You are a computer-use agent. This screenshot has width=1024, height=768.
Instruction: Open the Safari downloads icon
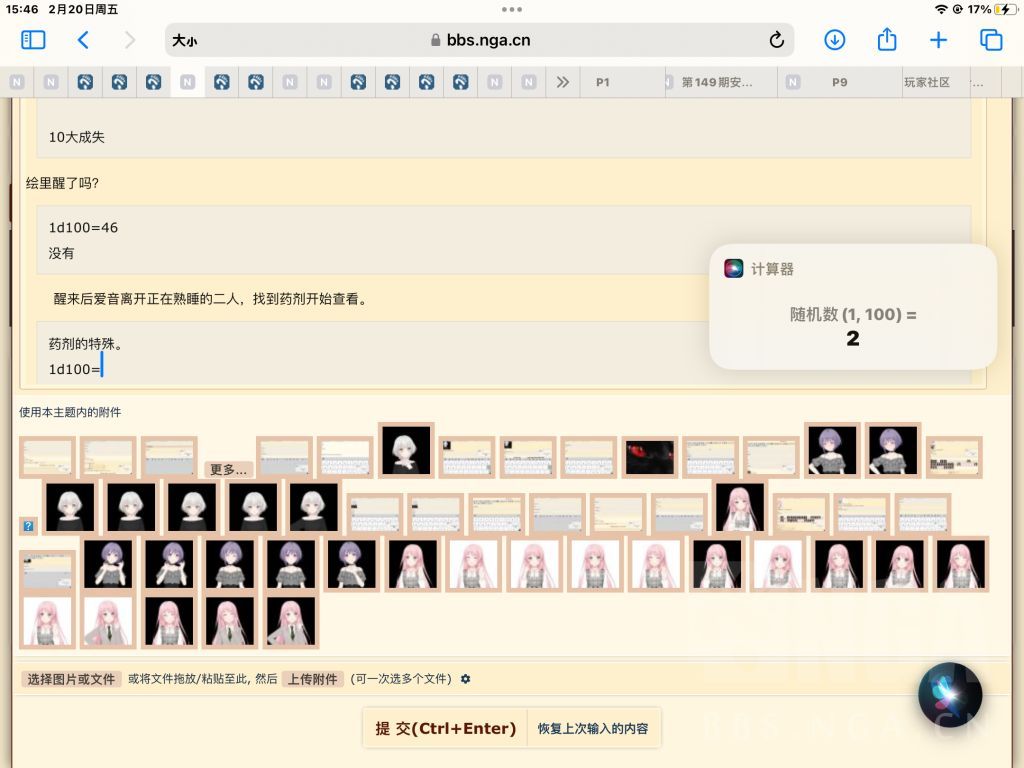point(834,40)
